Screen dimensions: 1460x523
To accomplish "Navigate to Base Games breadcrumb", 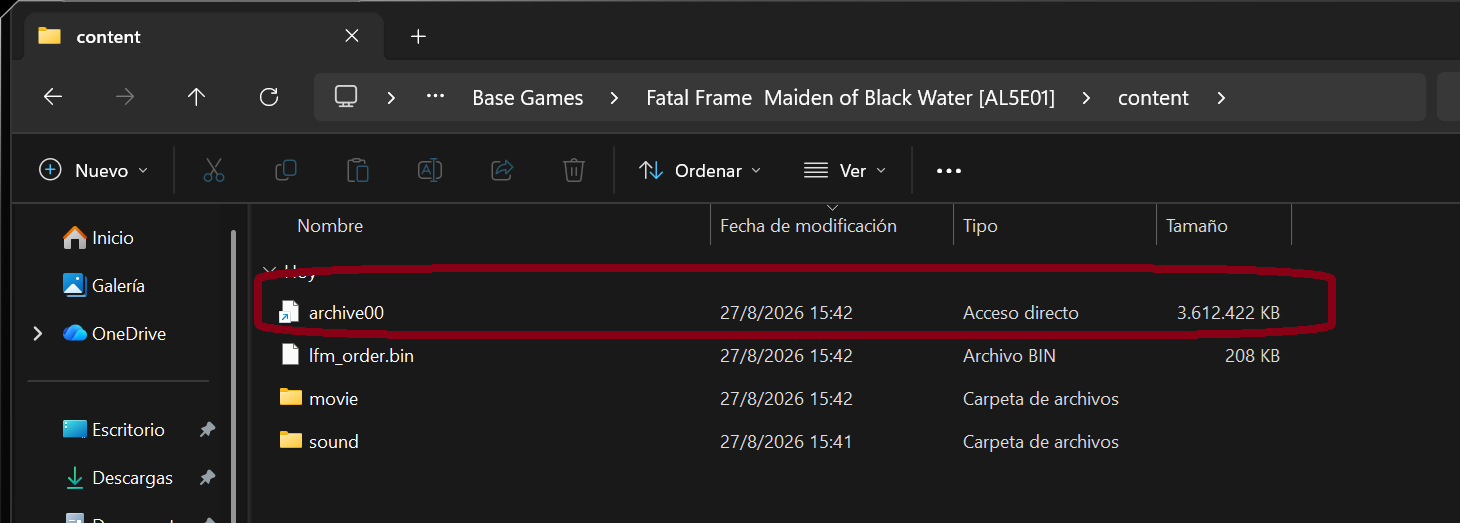I will [x=528, y=98].
